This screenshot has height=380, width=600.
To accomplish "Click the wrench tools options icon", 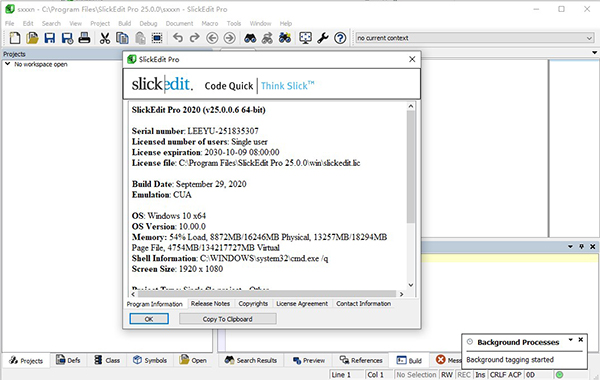I will click(x=323, y=38).
